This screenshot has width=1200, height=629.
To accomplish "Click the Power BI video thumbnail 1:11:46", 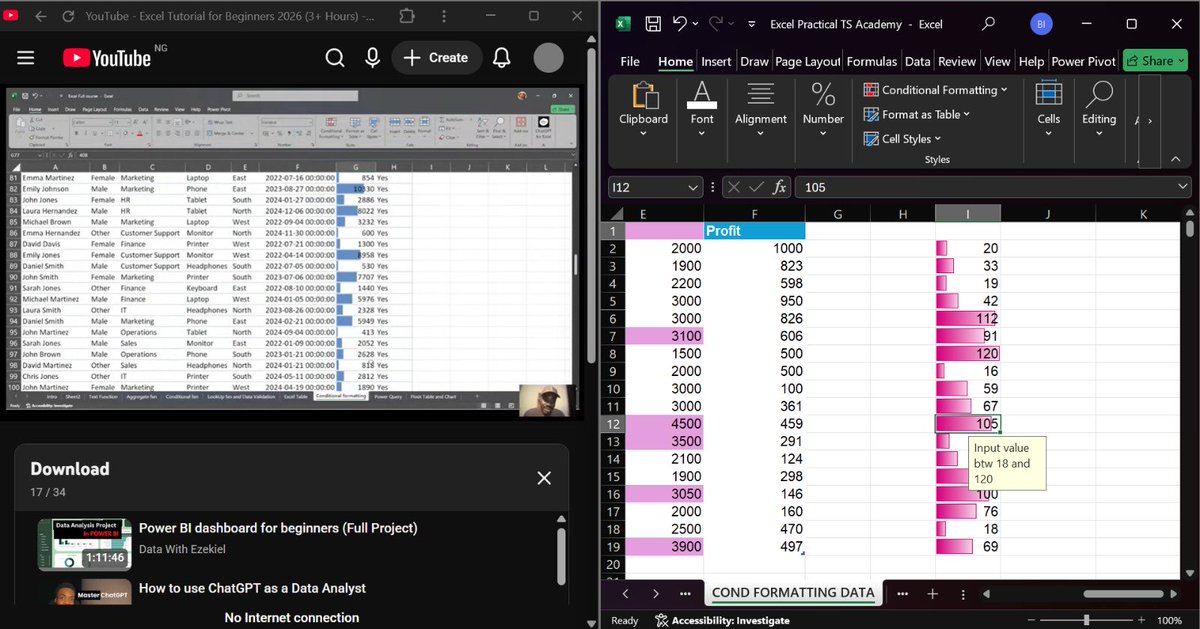I will click(85, 545).
